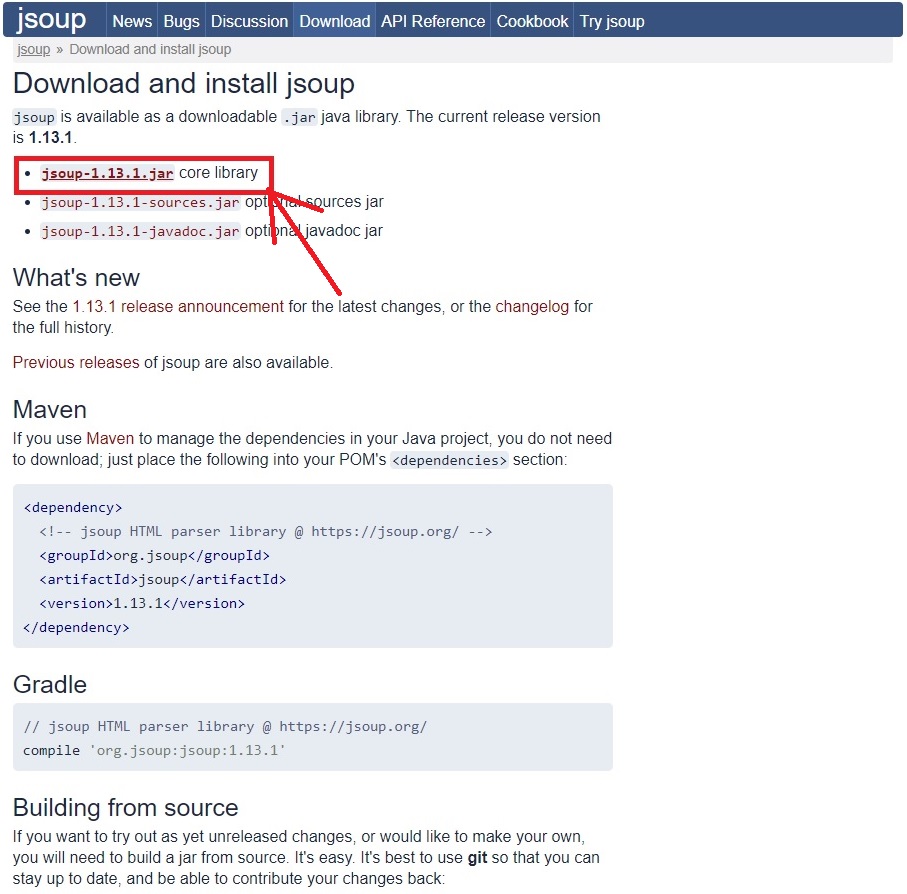The image size is (907, 894).
Task: Click the version 1.13.1 line in snippet
Action: tap(142, 604)
